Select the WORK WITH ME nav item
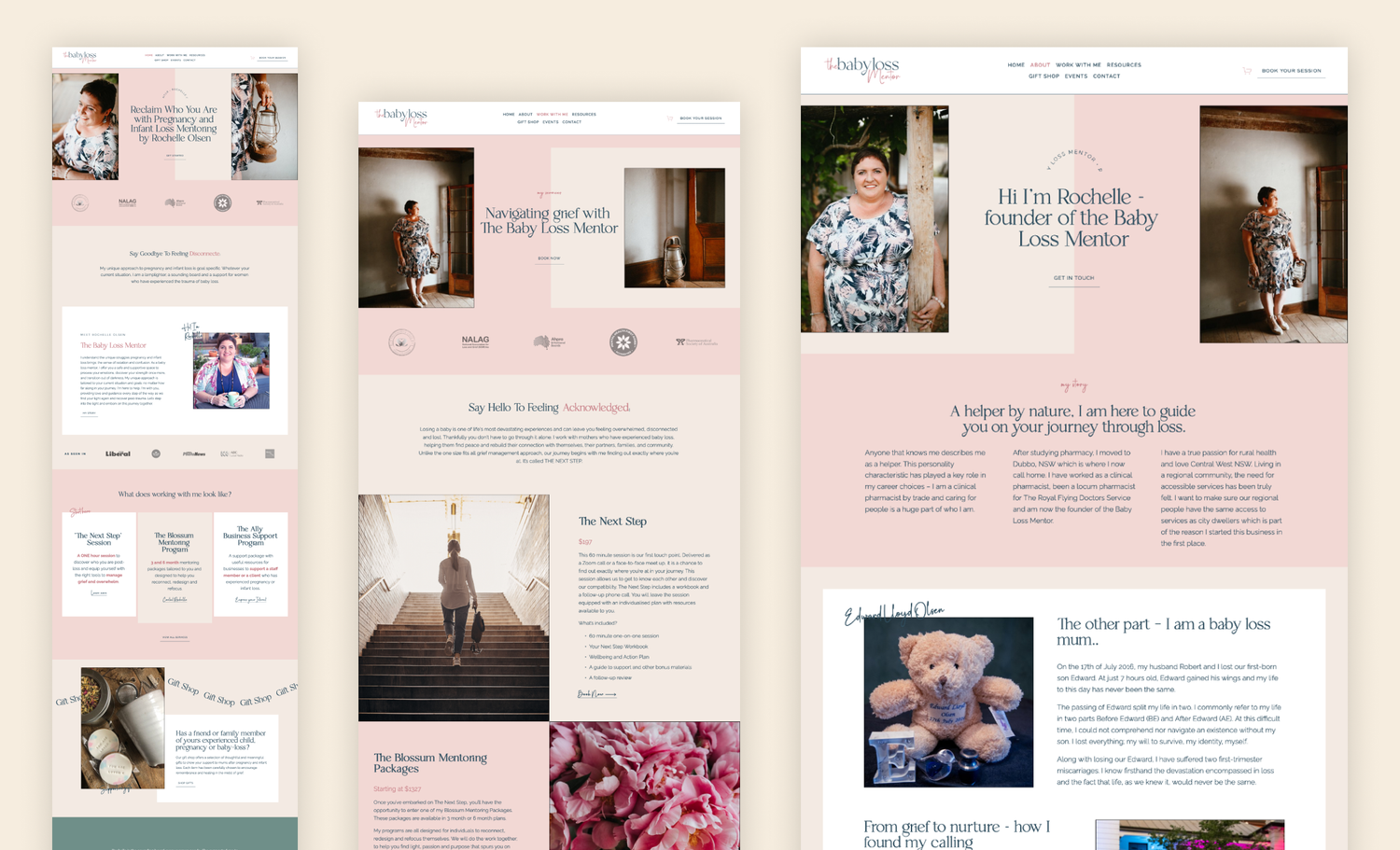Screen dimensions: 1400x850 tap(1081, 64)
